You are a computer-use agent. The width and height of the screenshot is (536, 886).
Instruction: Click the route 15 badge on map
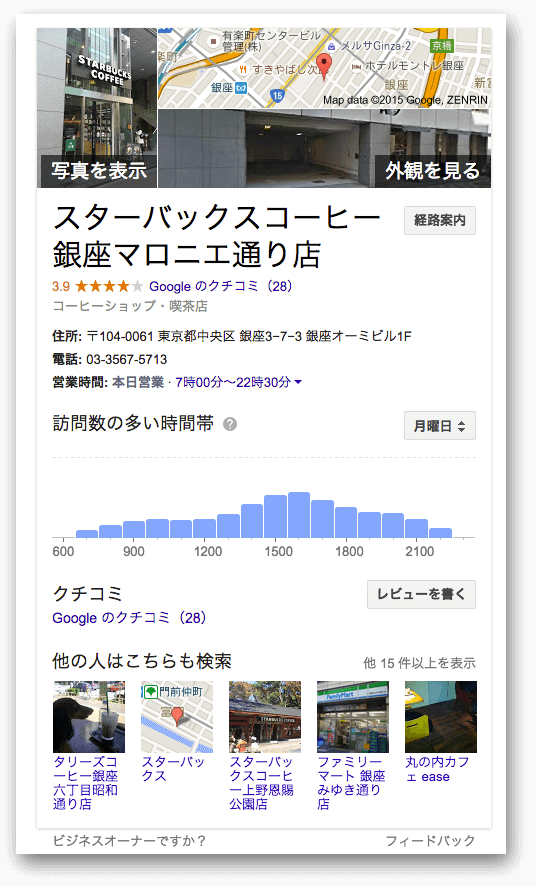coord(277,95)
